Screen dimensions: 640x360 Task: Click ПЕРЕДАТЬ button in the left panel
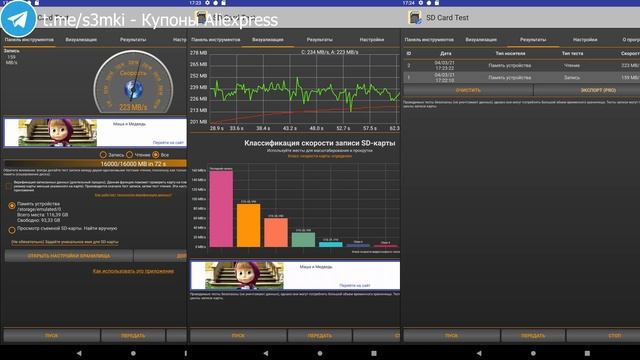(133, 336)
